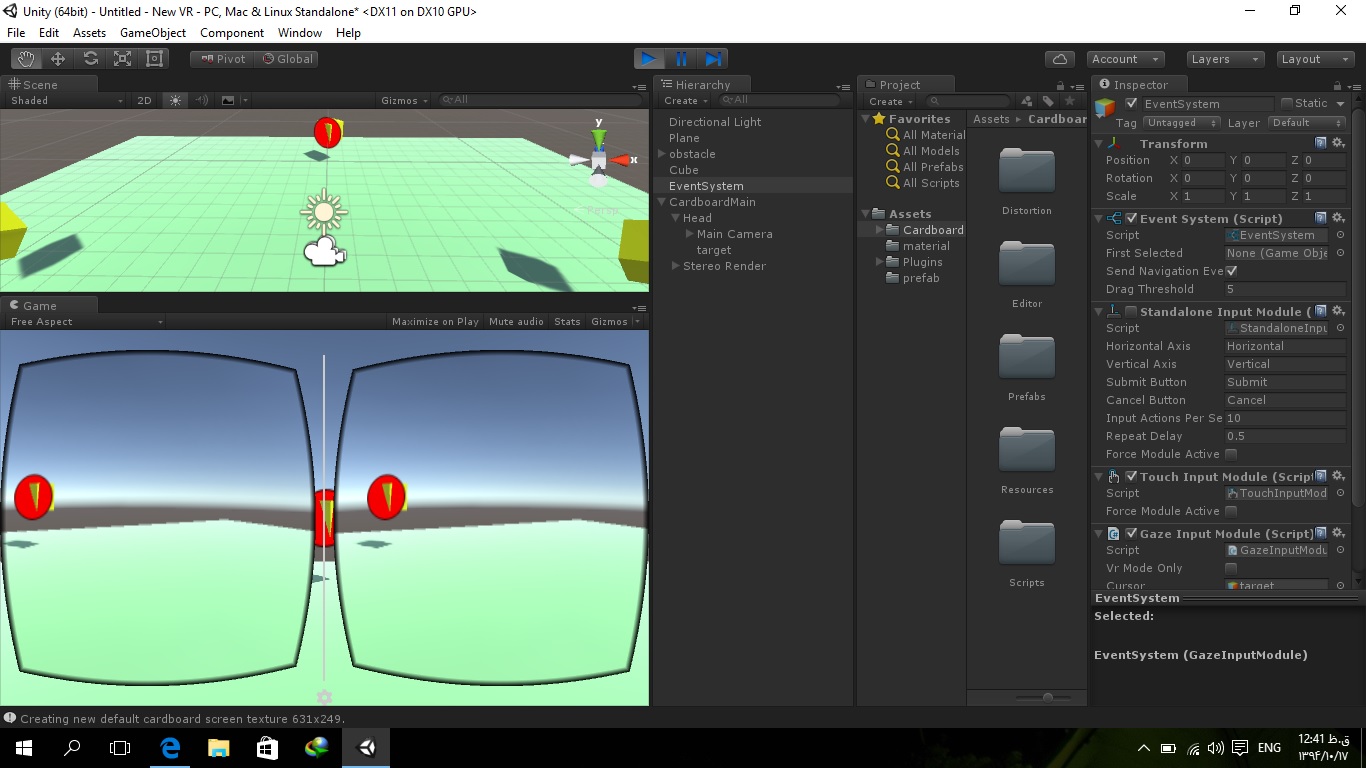1366x768 pixels.
Task: Open the Component menu
Action: coord(232,33)
